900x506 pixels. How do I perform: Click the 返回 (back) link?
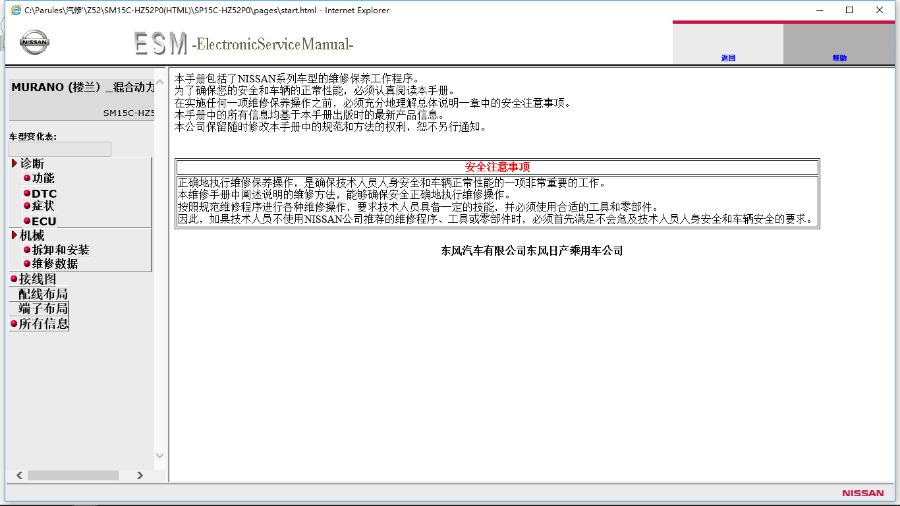(728, 58)
